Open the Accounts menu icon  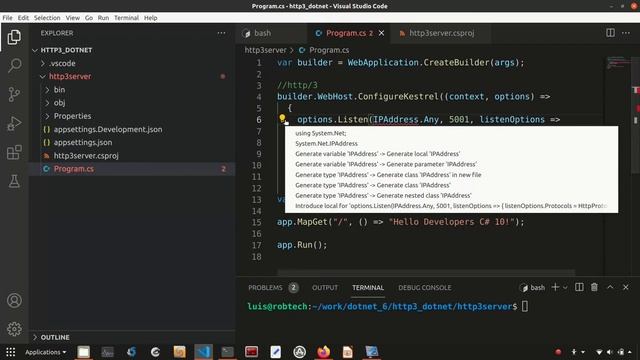pos(14,300)
